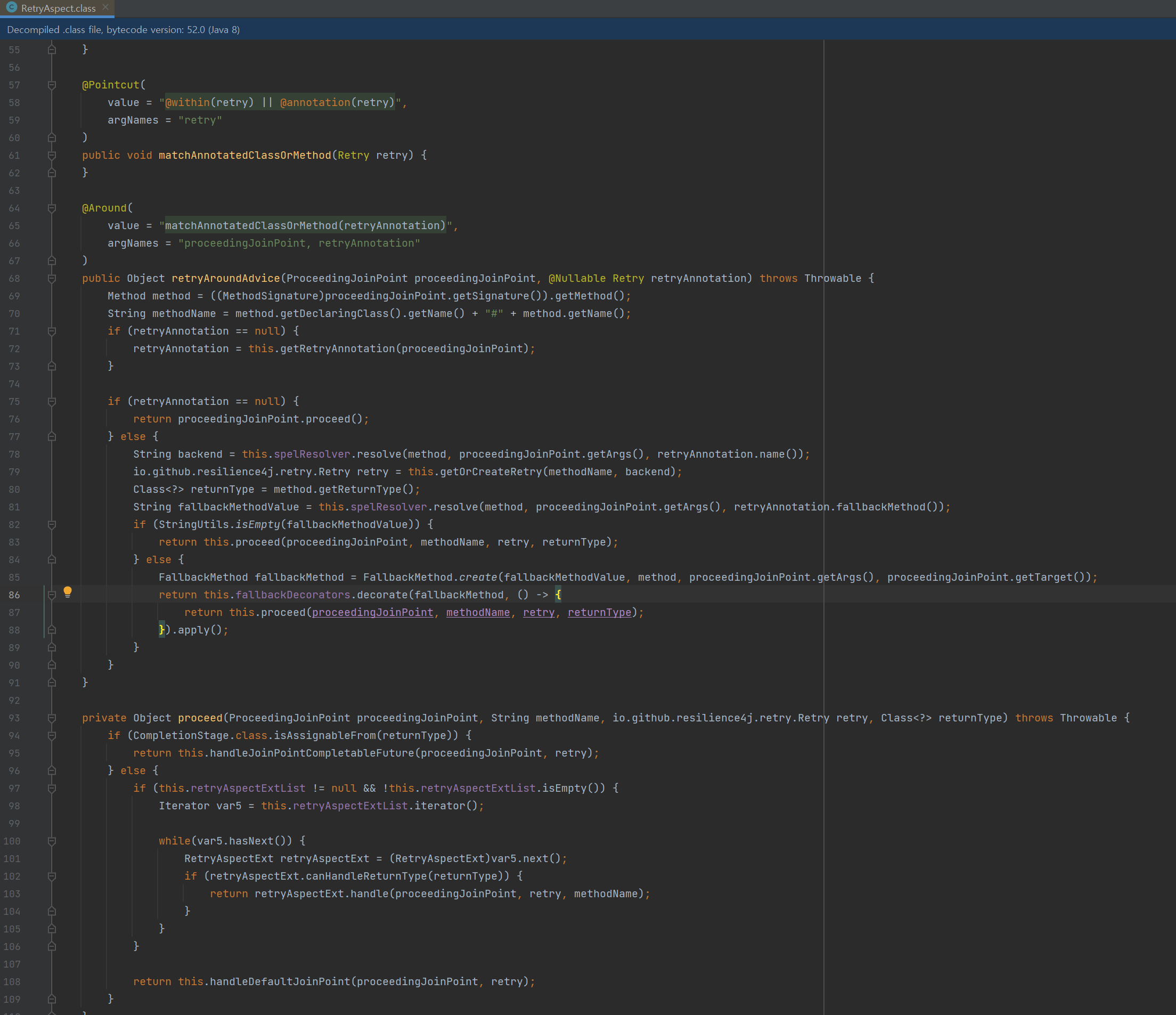Viewport: 1176px width, 1015px height.
Task: Click underlined returnType on line 87
Action: (599, 613)
